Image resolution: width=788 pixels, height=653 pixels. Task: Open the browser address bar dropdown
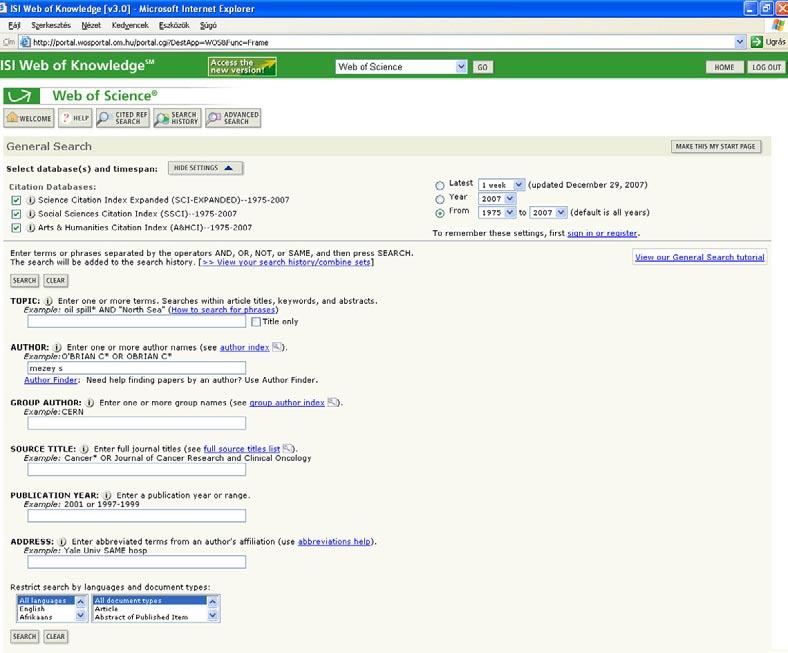(x=740, y=42)
